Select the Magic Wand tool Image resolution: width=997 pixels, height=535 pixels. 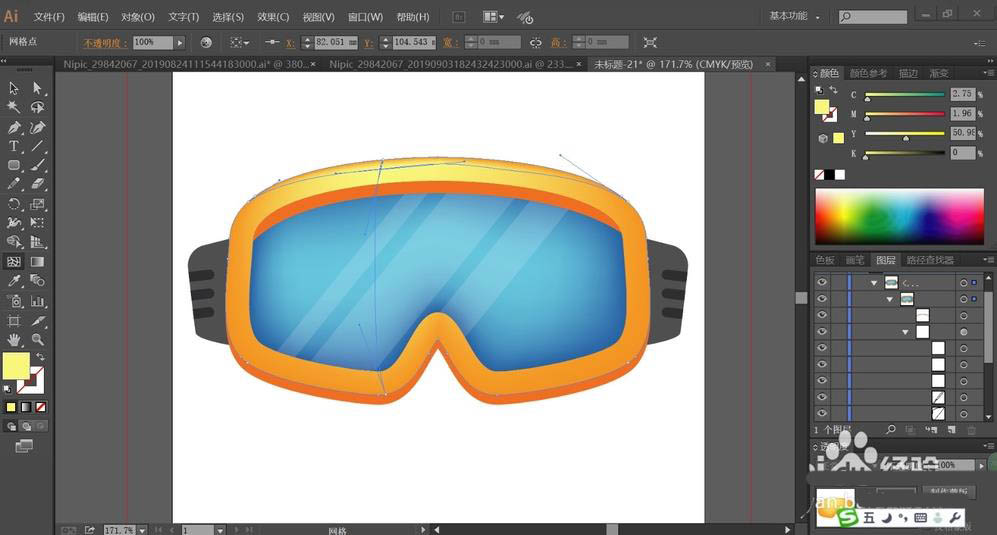[14, 107]
